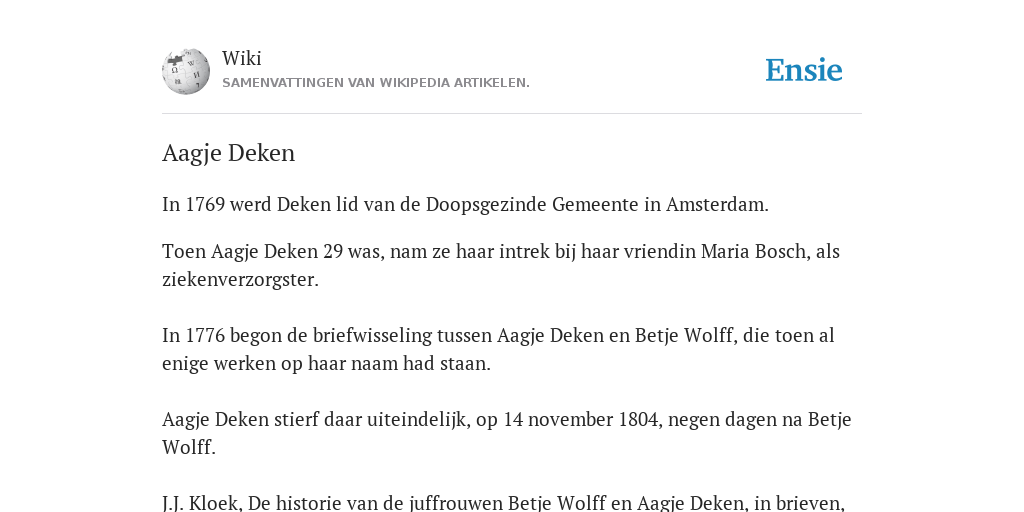Click the word 'ziekenverzorgster.'
This screenshot has height=512, width=1024.
click(240, 280)
